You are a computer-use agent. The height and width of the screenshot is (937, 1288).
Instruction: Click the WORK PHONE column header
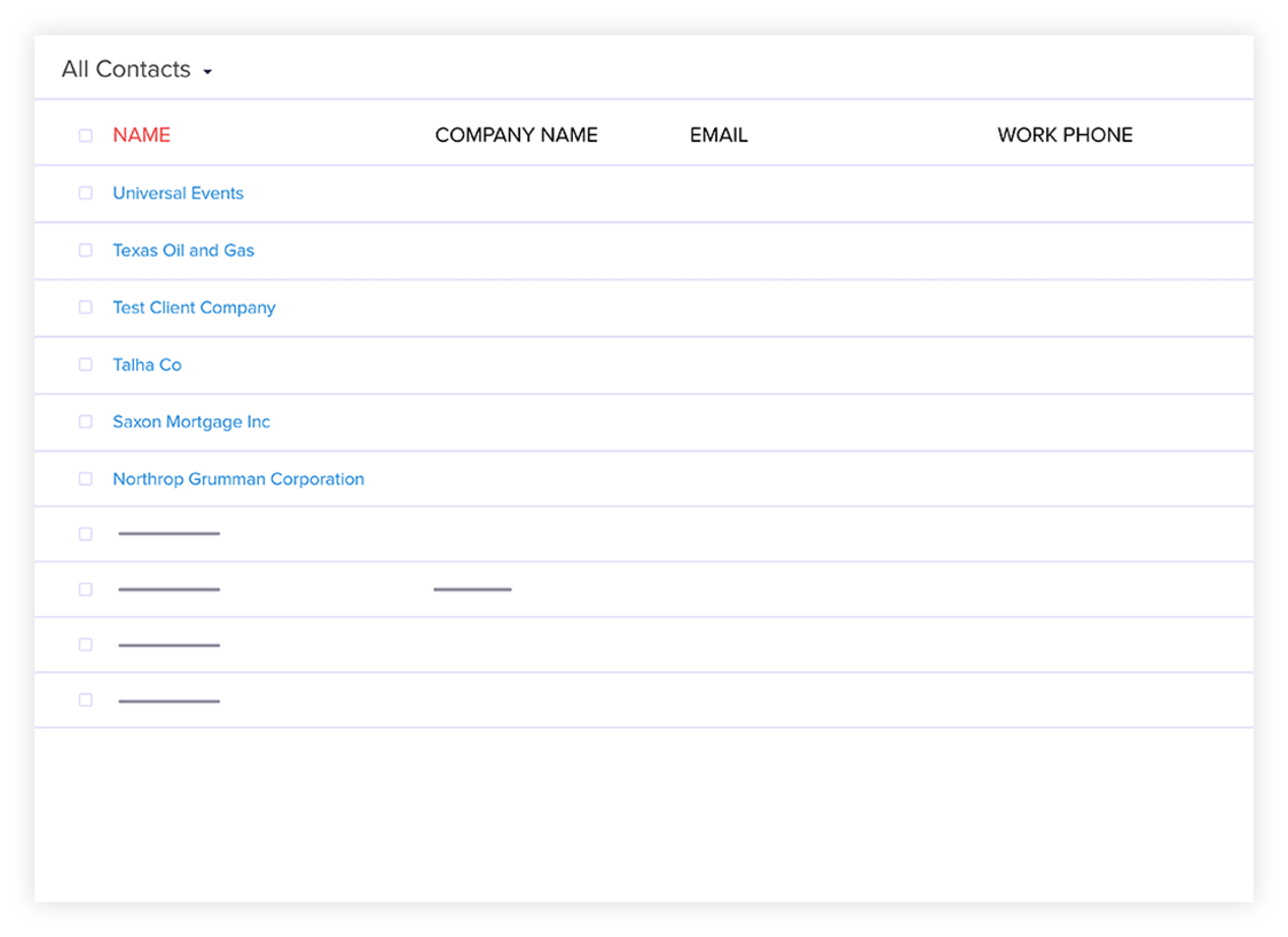coord(1065,135)
